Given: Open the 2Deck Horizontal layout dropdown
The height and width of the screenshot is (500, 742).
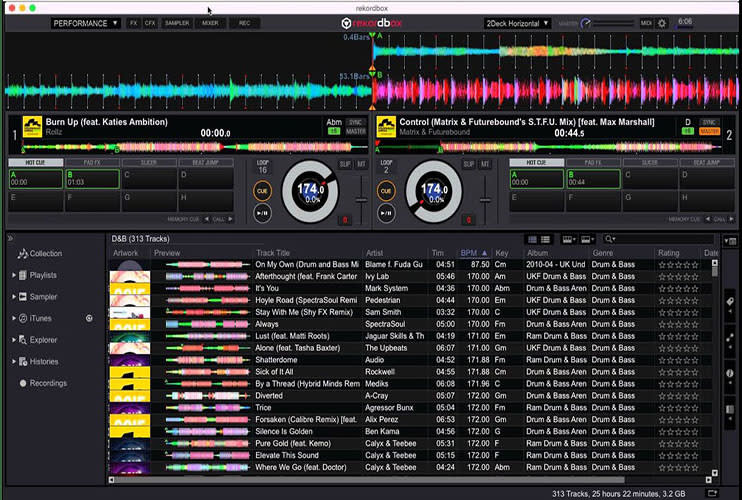Looking at the screenshot, I should point(517,23).
